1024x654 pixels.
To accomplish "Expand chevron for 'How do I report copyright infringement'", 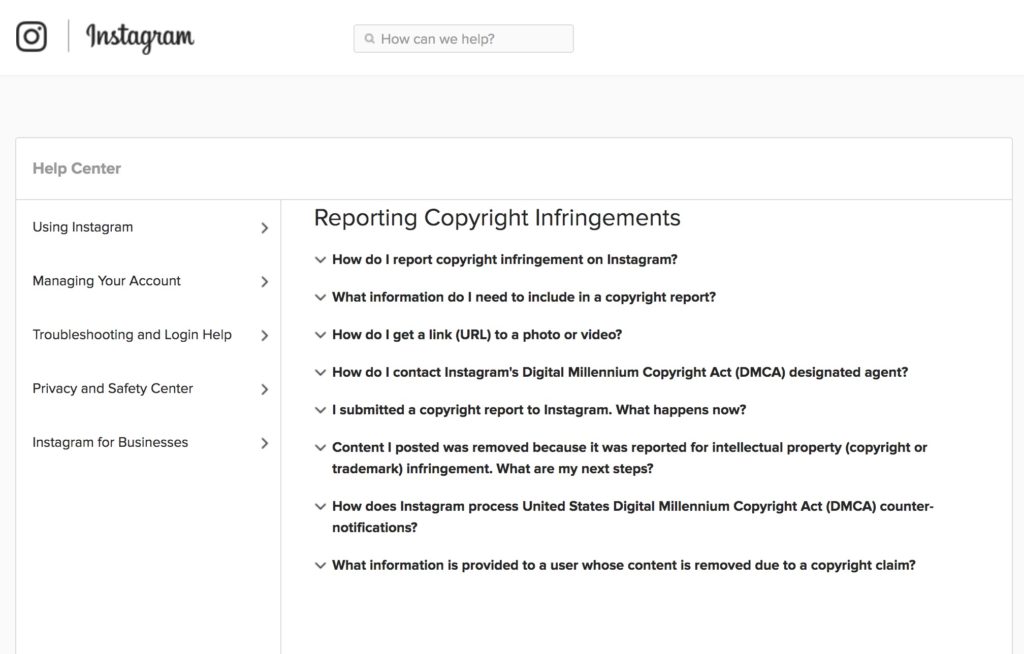I will click(x=320, y=260).
